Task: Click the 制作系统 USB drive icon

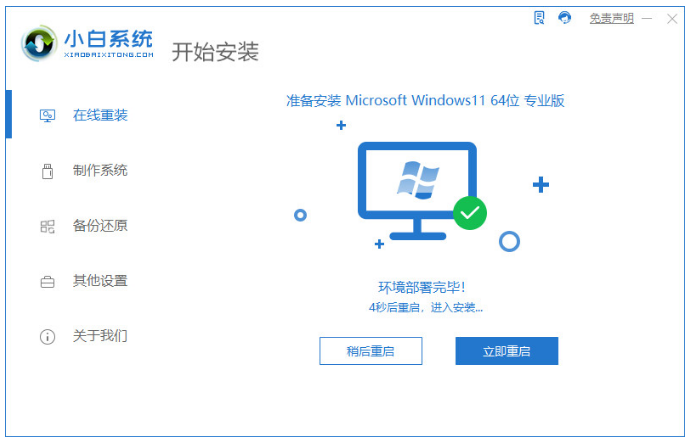Action: coord(47,171)
